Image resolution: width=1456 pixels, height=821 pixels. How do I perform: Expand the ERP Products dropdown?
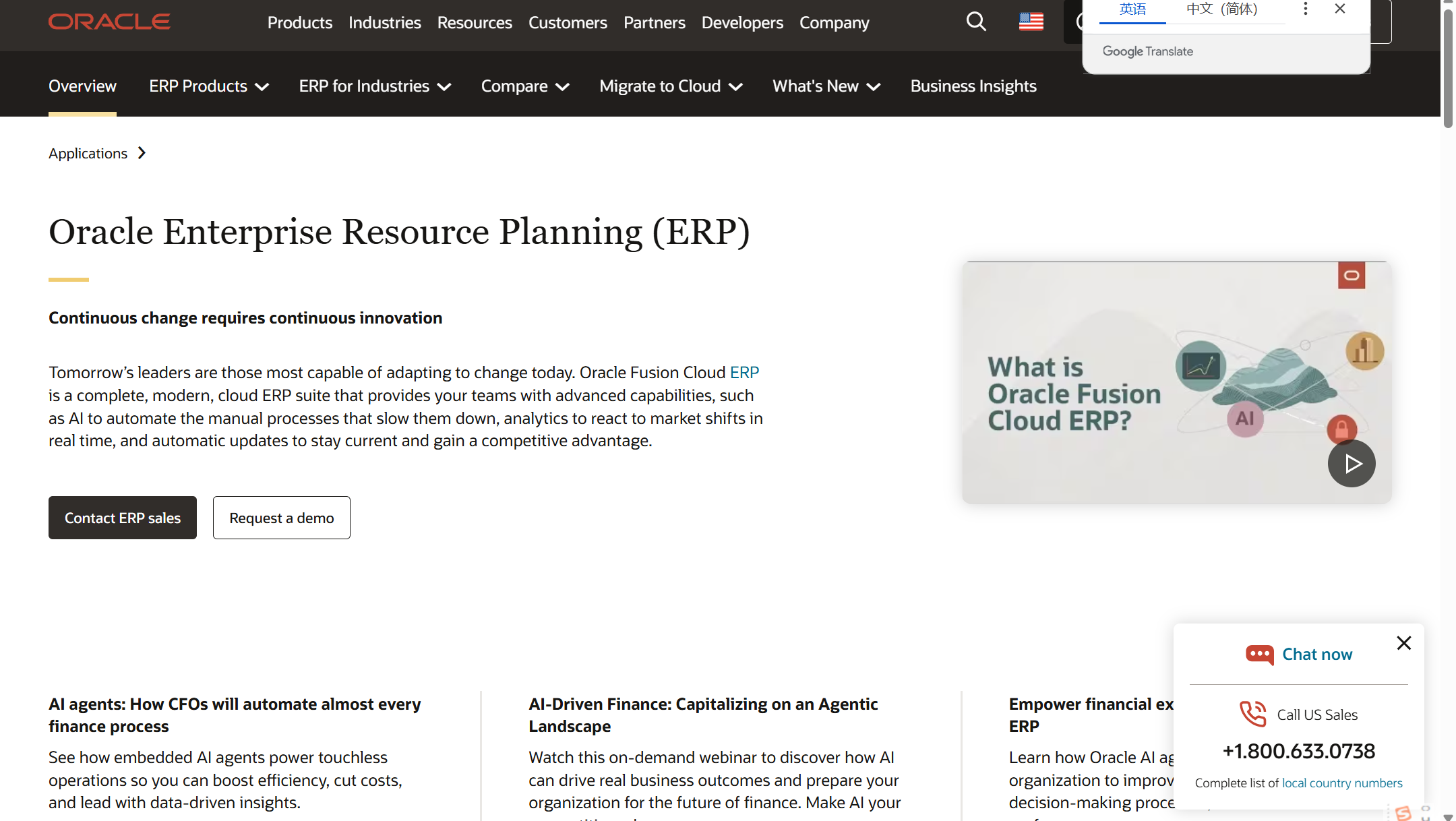click(x=209, y=86)
